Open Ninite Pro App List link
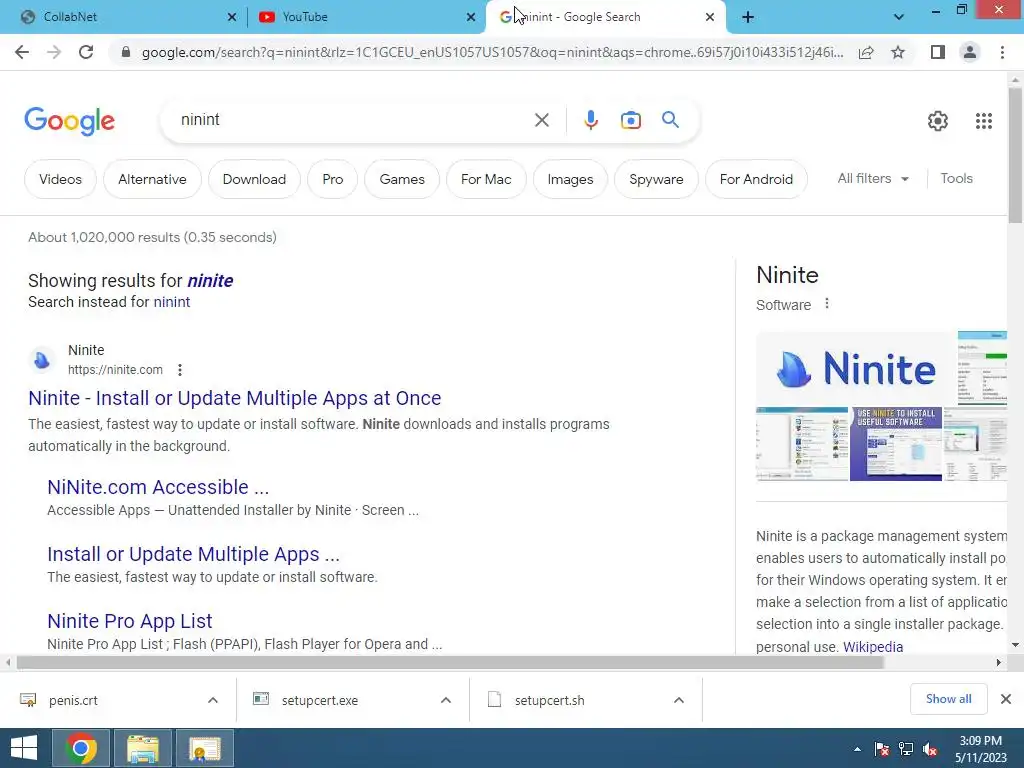This screenshot has height=768, width=1024. [x=129, y=621]
